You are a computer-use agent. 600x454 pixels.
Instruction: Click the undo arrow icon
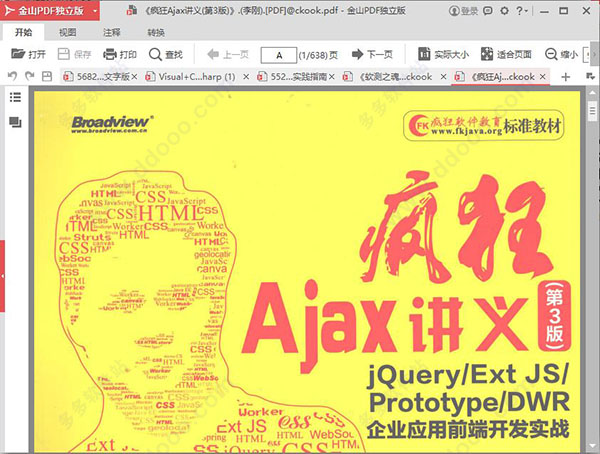(x=12, y=77)
